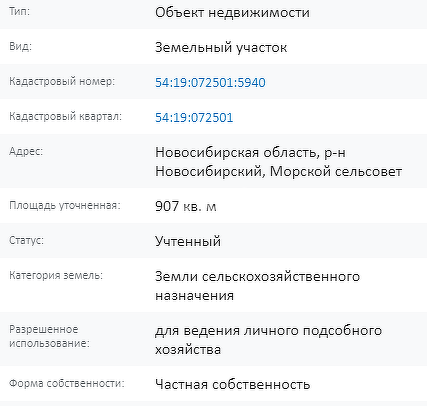Click the 'Морской сельсовет' address line
Screen dimensions: 427x406
pyautogui.click(x=336, y=172)
